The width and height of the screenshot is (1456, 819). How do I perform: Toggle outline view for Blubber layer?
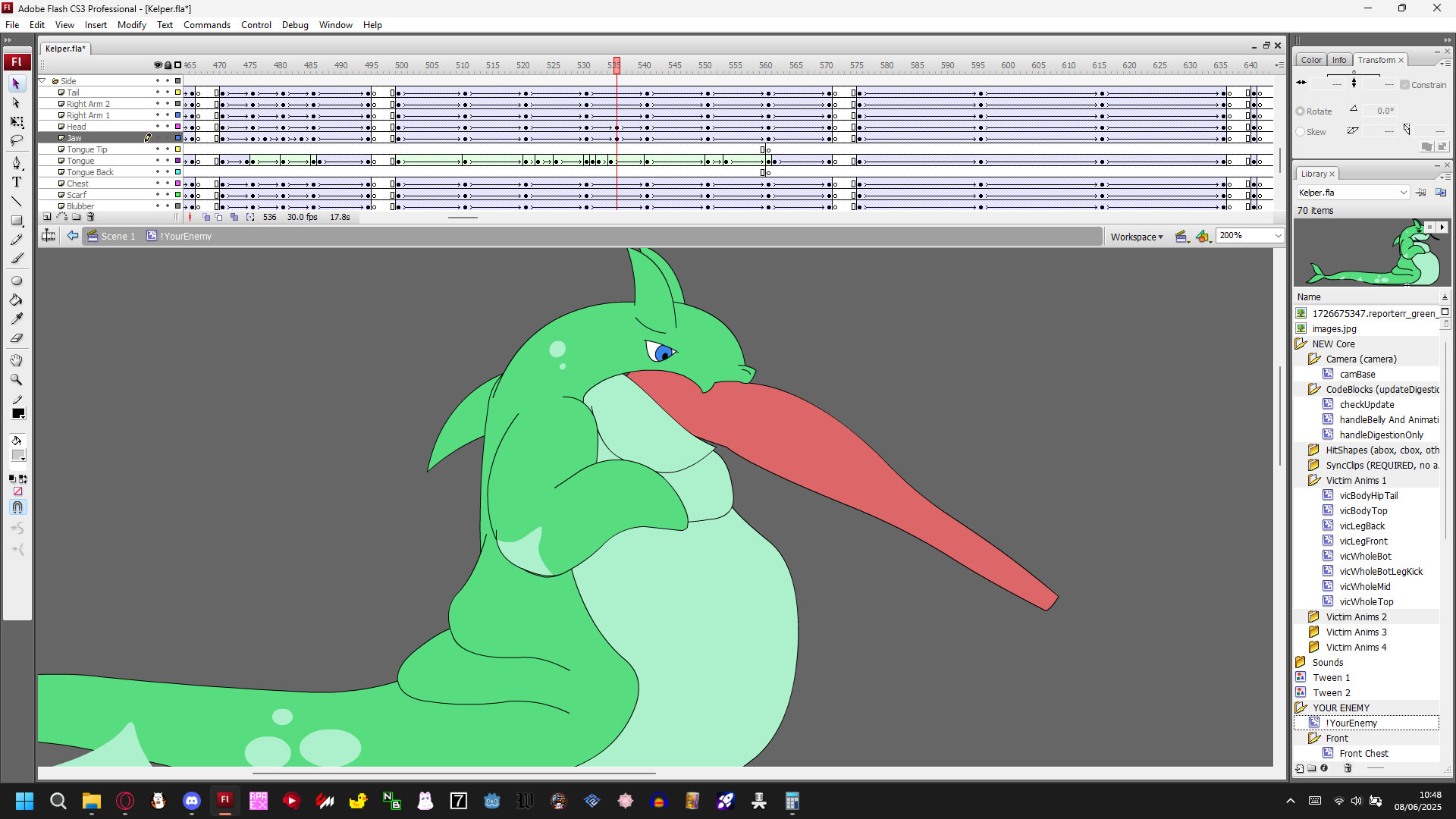178,206
